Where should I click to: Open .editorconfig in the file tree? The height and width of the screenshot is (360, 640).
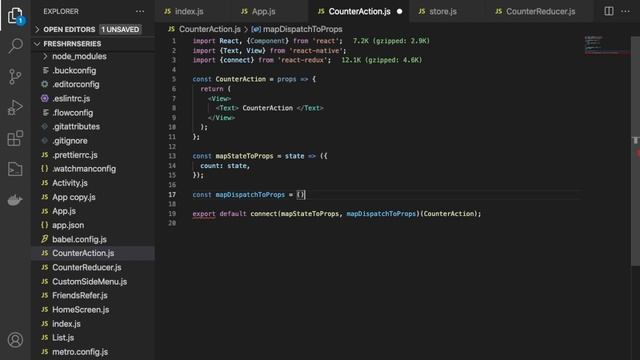[76, 84]
